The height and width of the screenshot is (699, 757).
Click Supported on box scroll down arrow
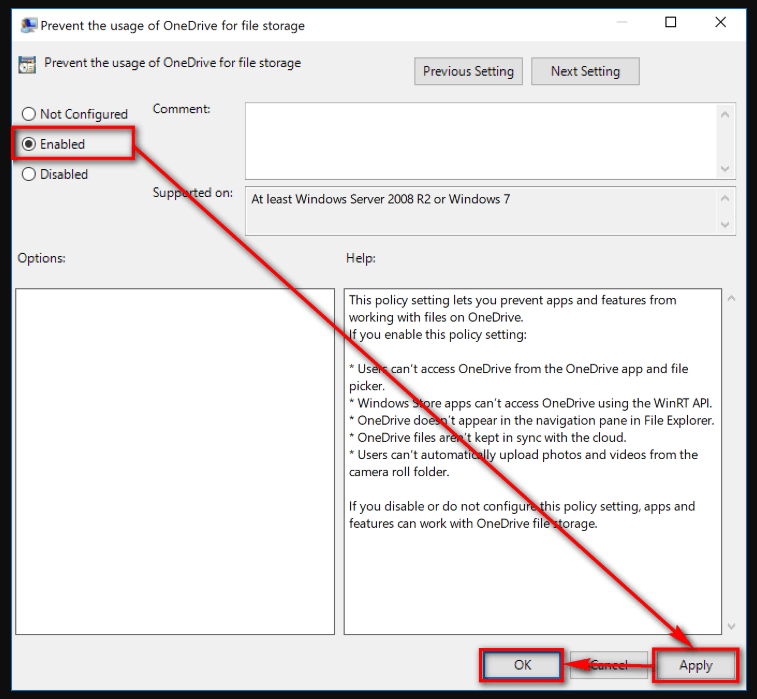point(725,224)
